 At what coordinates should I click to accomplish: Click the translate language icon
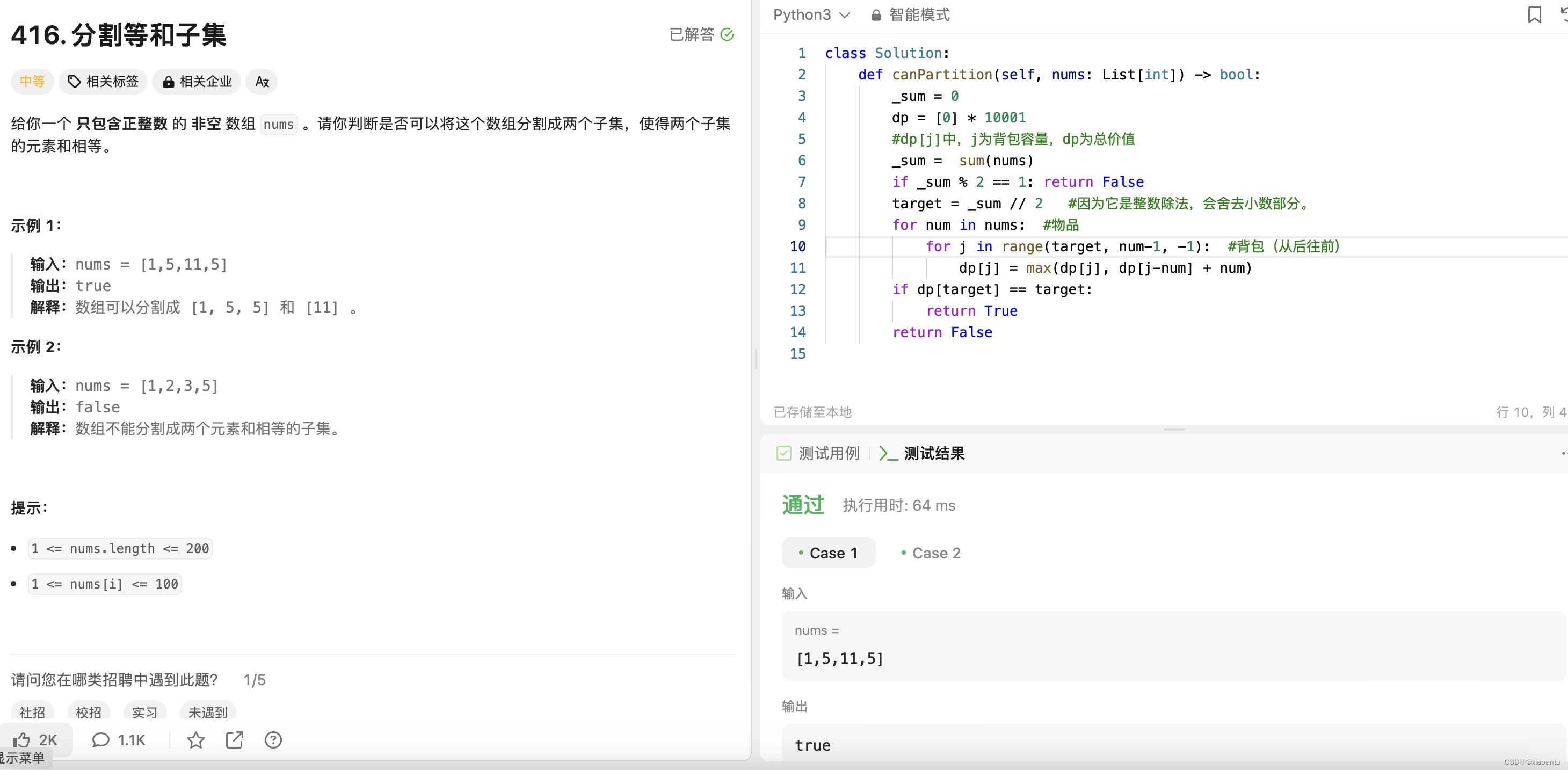pos(262,82)
